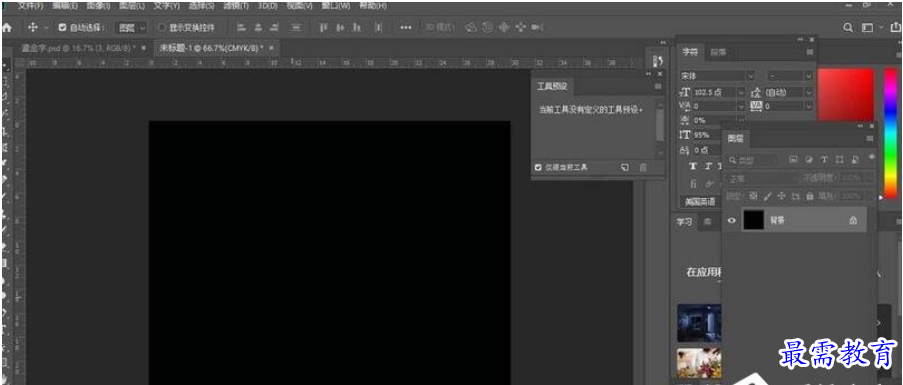Lock transparent pixels icon in Layers panel
903x385 pixels.
[x=753, y=196]
